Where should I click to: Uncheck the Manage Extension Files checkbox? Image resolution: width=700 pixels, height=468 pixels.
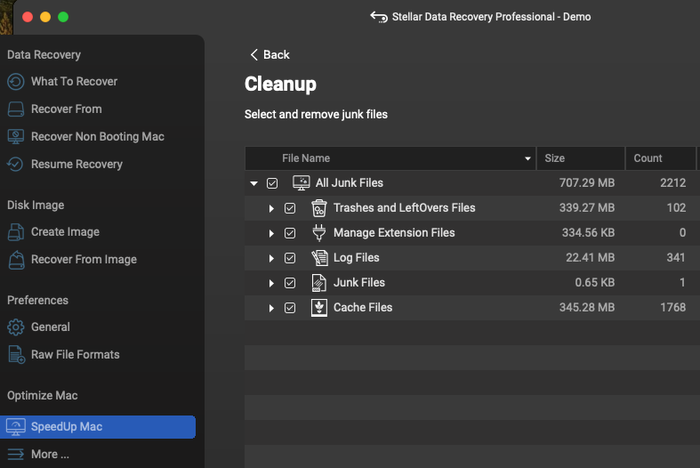290,233
